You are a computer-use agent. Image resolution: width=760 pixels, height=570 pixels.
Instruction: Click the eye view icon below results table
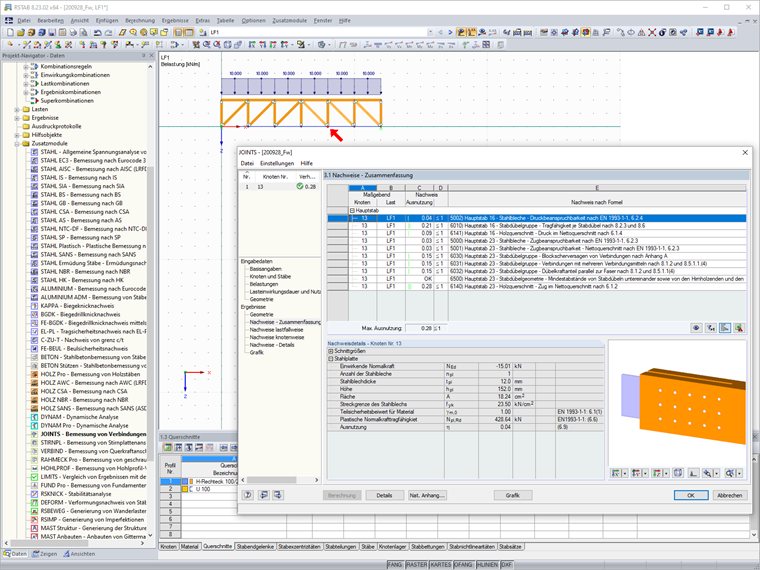pos(697,327)
